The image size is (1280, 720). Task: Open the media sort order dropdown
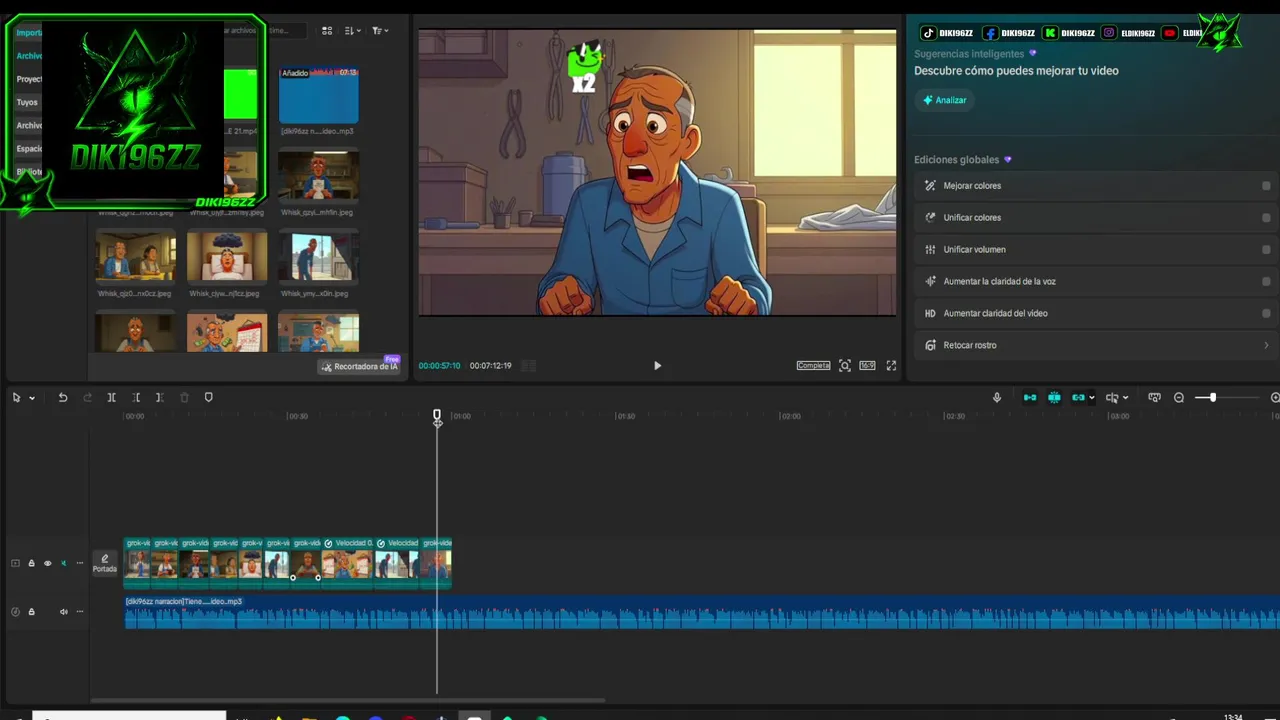pyautogui.click(x=353, y=31)
